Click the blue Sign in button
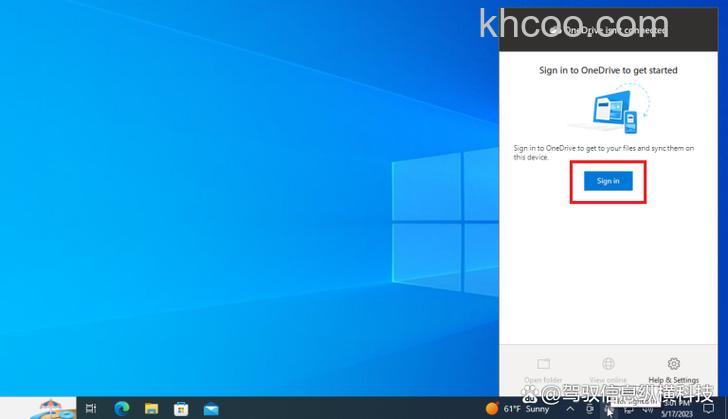Image resolution: width=728 pixels, height=419 pixels. pos(608,181)
